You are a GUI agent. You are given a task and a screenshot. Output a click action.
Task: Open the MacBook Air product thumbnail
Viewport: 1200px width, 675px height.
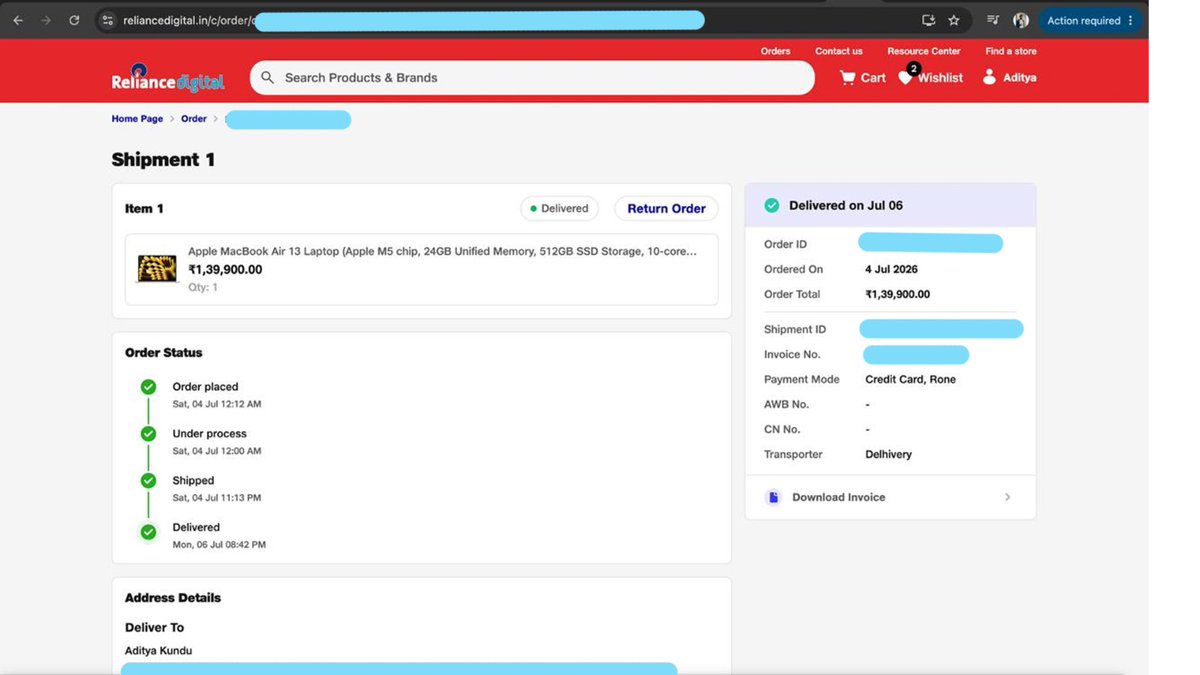pyautogui.click(x=157, y=269)
